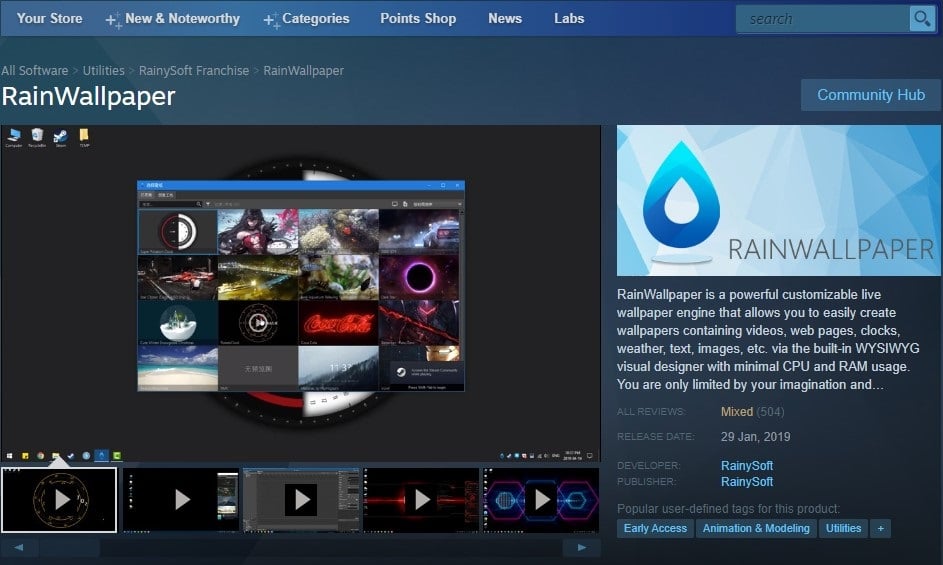This screenshot has width=943, height=565.
Task: Click the purple black hole wallpaper tile
Action: click(419, 277)
